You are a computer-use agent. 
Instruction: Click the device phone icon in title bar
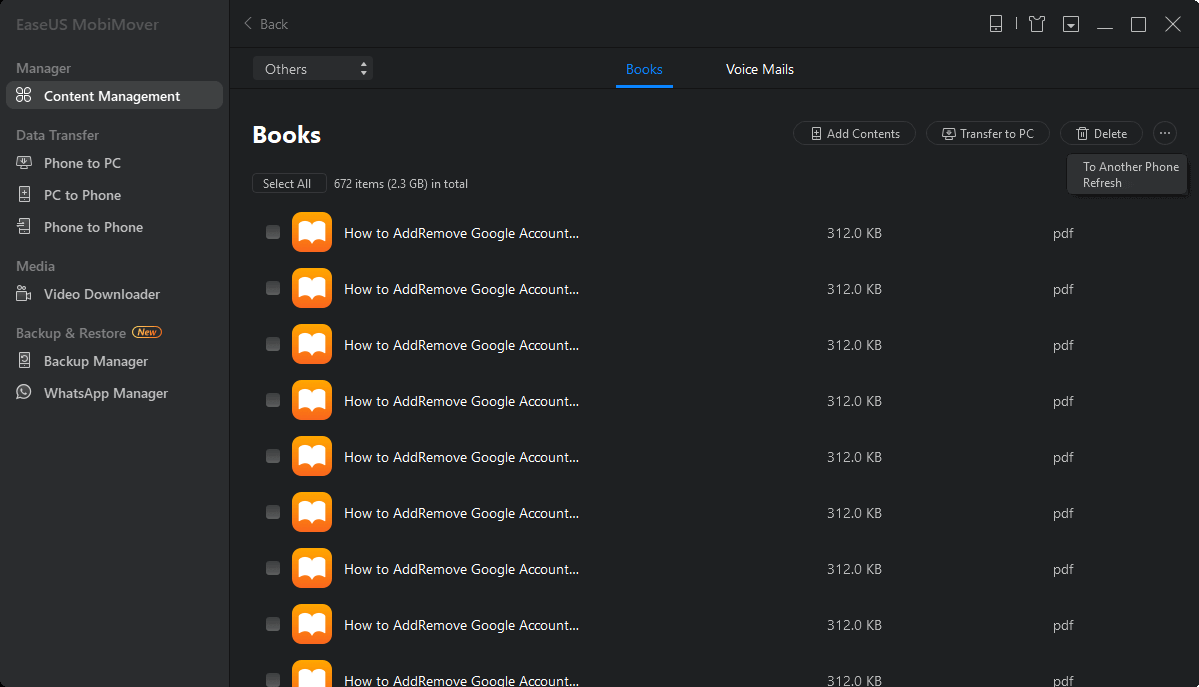coord(996,24)
